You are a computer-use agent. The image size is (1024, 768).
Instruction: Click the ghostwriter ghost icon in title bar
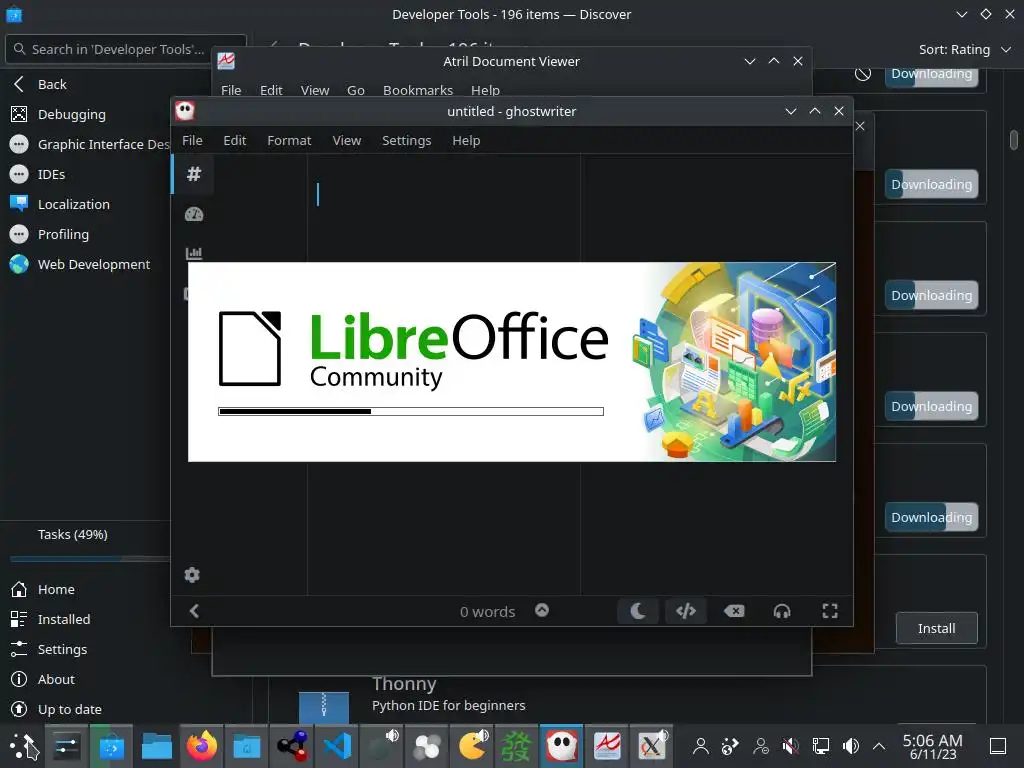pyautogui.click(x=185, y=111)
